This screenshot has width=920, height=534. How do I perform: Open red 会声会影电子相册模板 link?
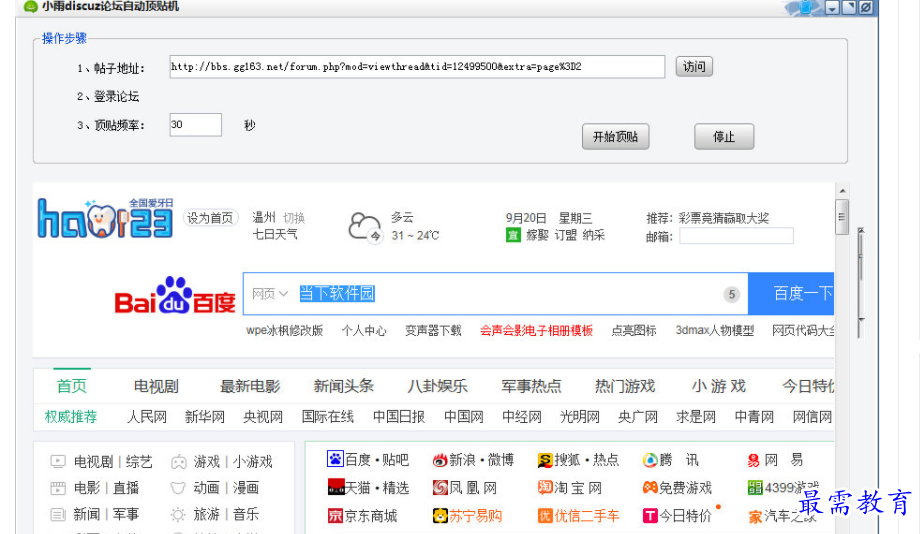pos(536,330)
